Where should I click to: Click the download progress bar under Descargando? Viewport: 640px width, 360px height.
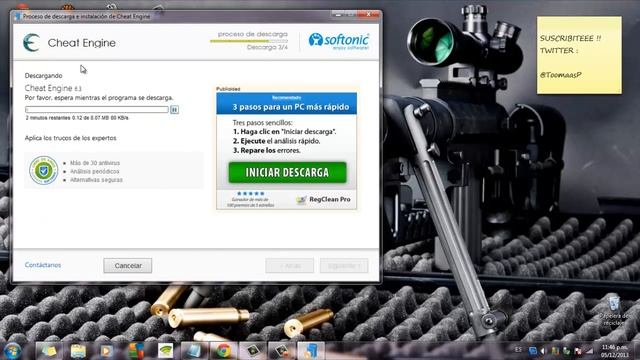97,109
